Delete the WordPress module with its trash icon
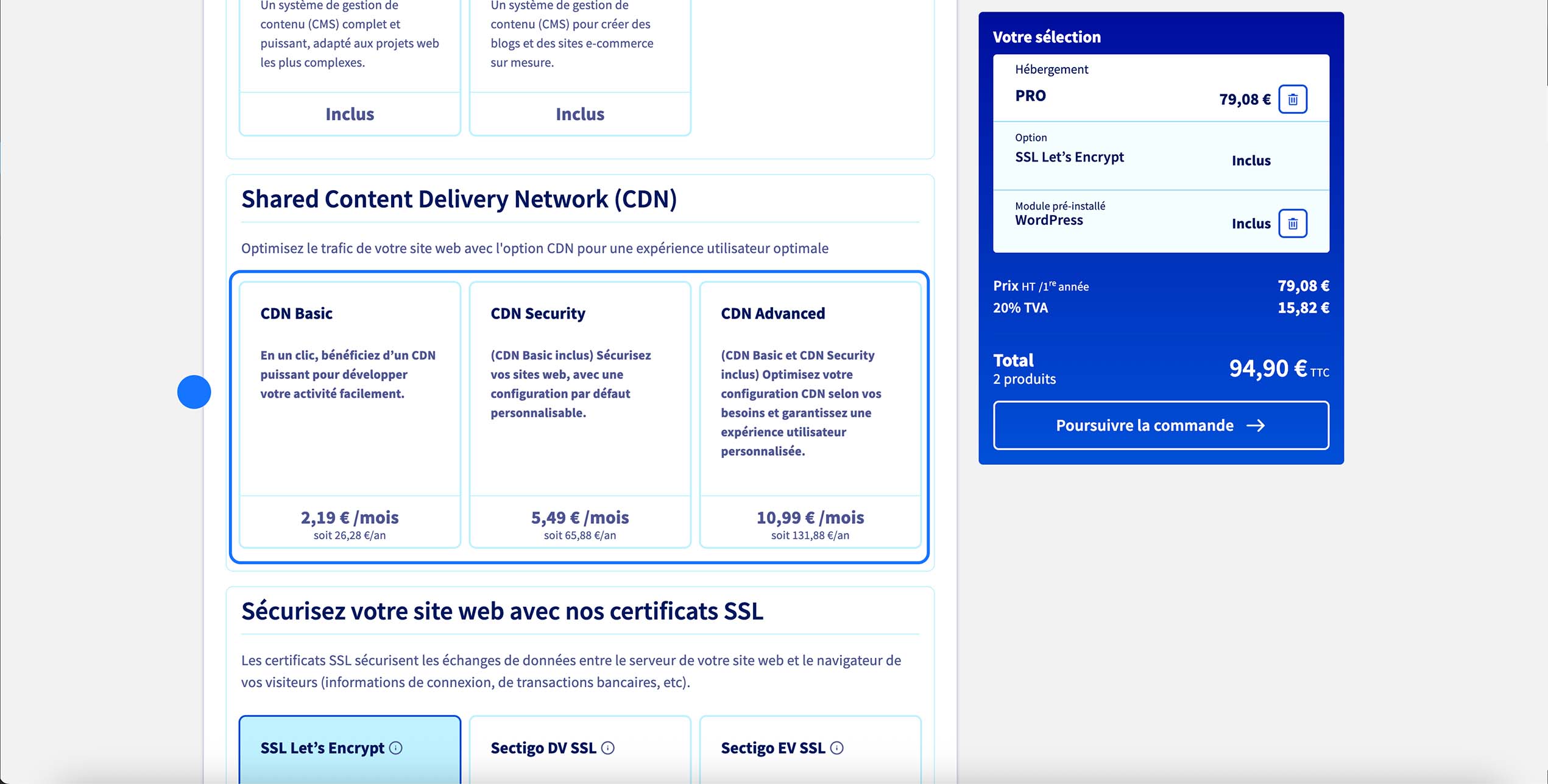 pyautogui.click(x=1293, y=223)
